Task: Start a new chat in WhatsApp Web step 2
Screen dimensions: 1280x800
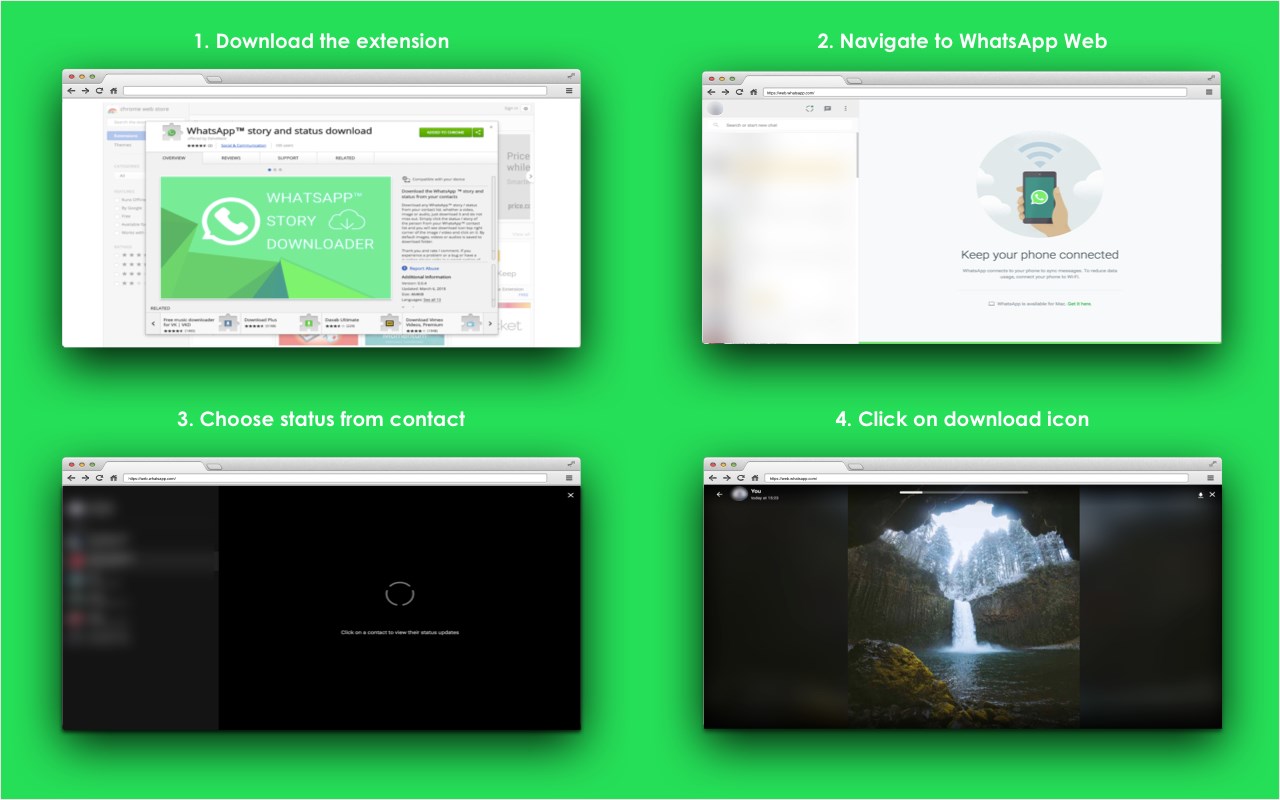Action: [x=828, y=108]
